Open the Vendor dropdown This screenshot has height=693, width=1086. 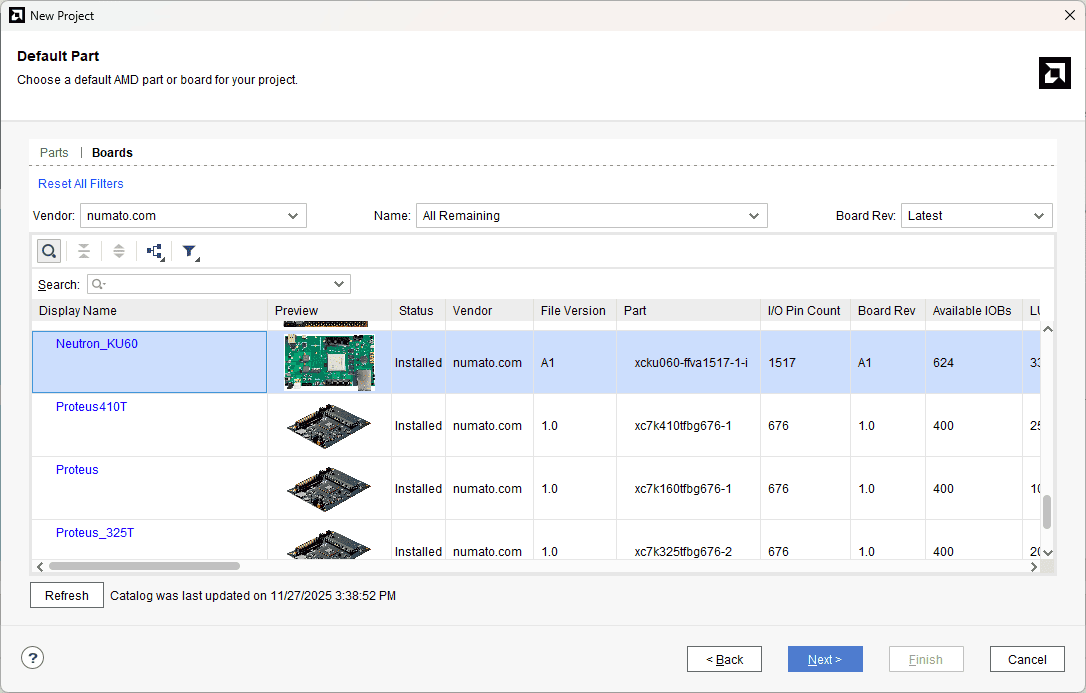tap(193, 216)
